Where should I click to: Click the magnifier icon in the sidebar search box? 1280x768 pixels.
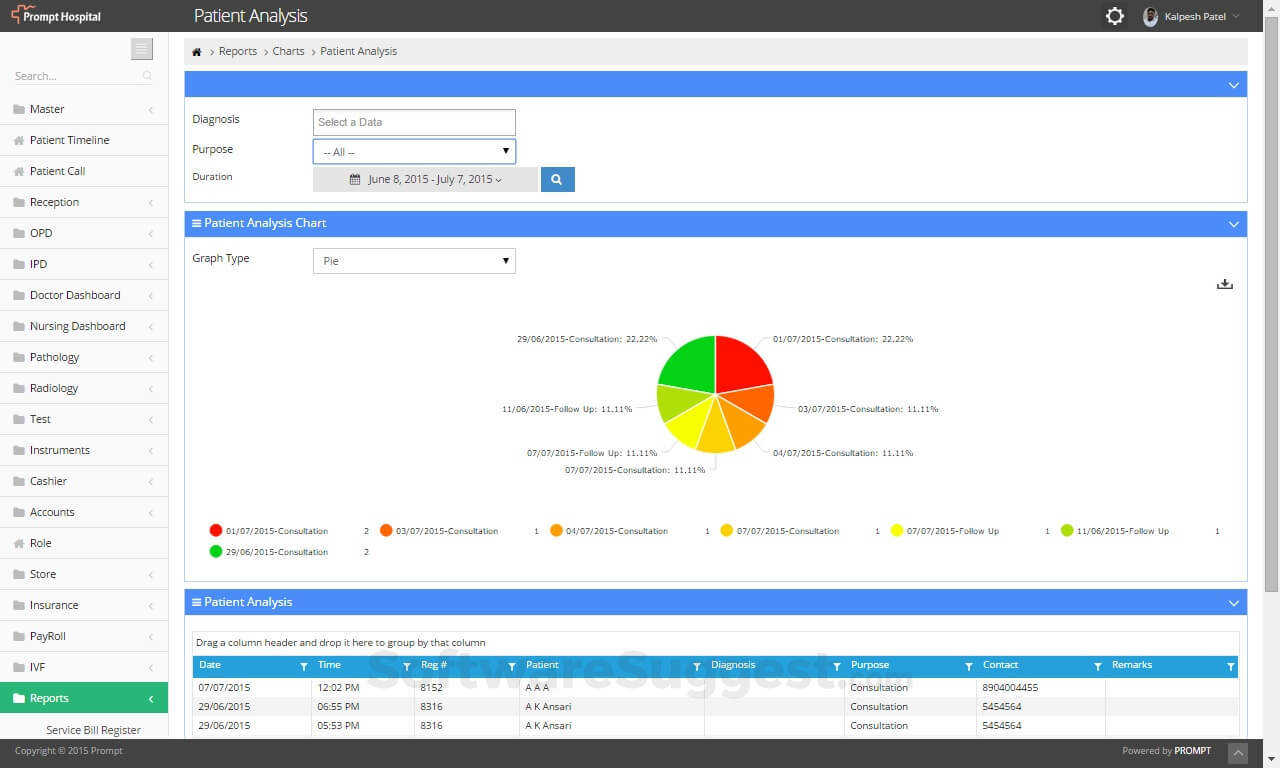pos(146,75)
